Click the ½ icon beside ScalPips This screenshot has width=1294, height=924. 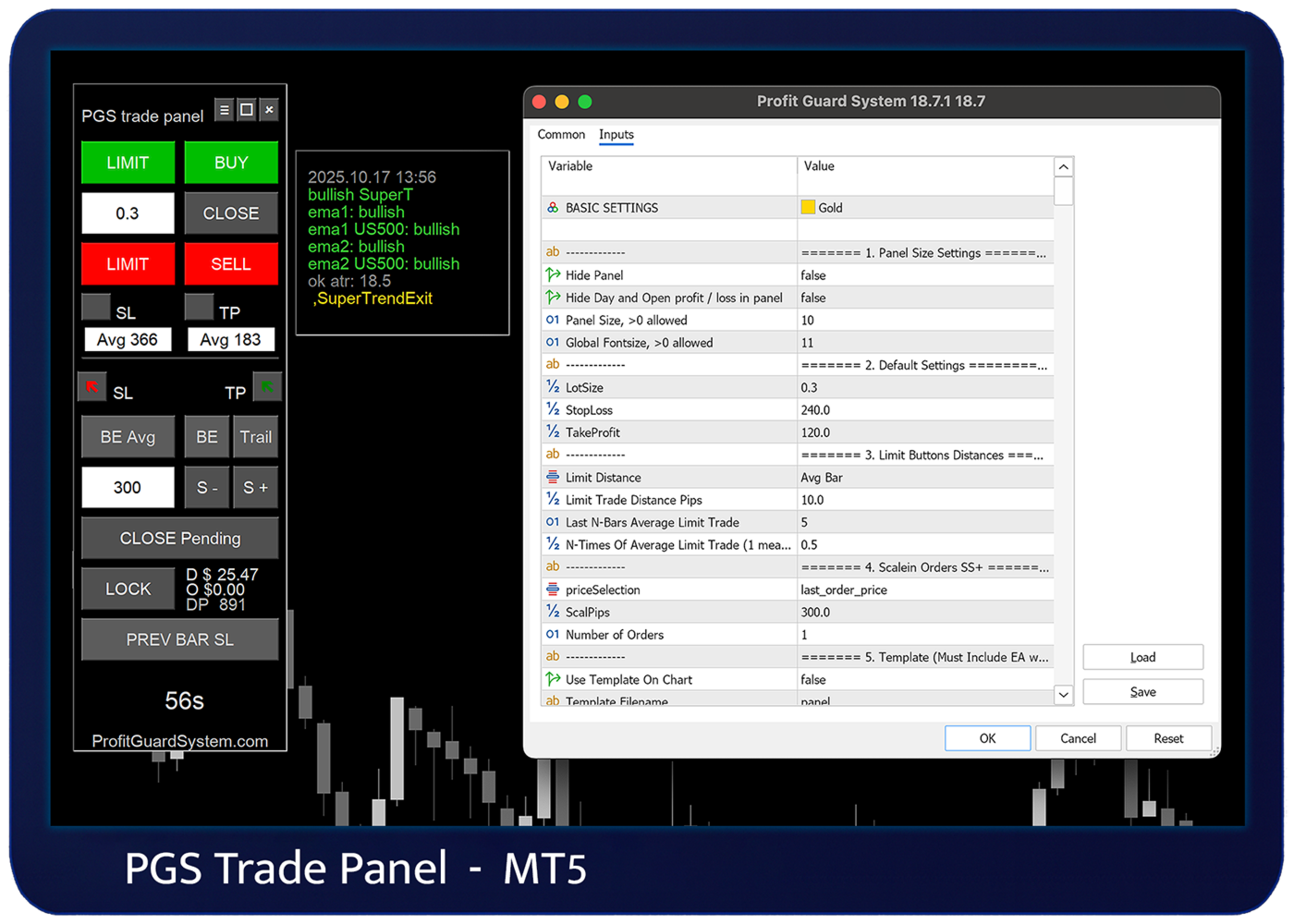coord(553,612)
